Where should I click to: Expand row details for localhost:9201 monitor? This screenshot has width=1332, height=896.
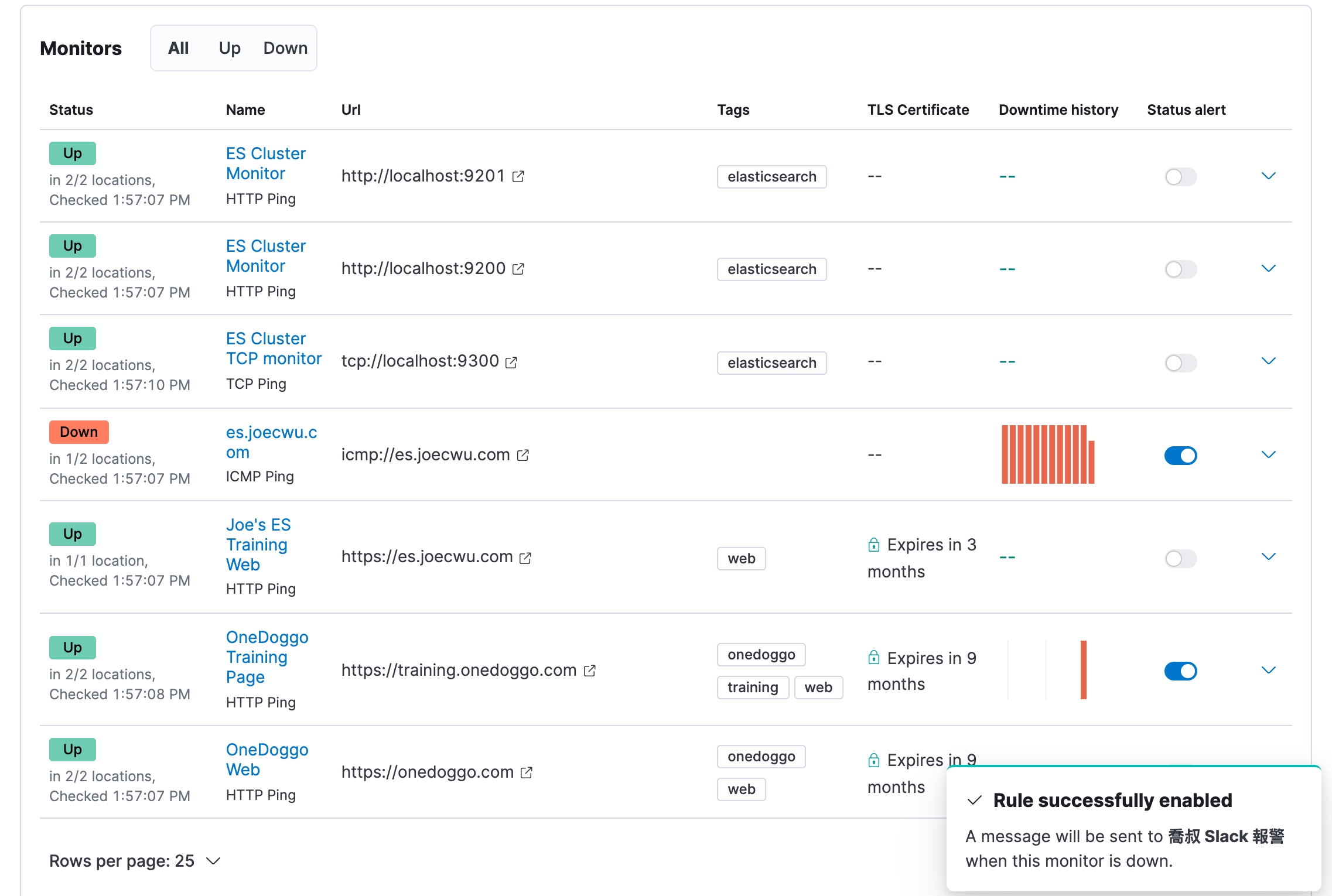click(1268, 176)
